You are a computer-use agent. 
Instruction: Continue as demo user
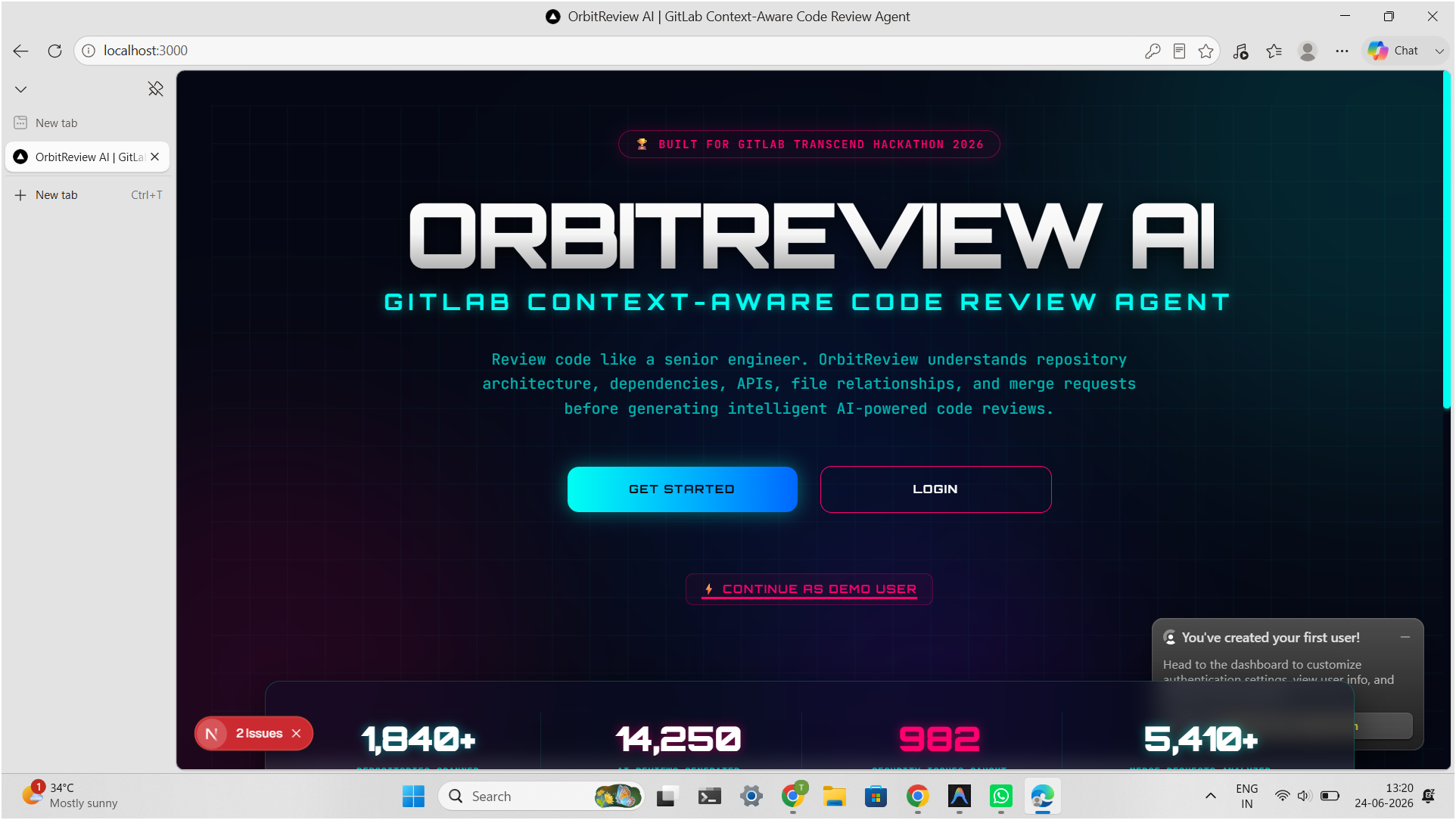809,589
